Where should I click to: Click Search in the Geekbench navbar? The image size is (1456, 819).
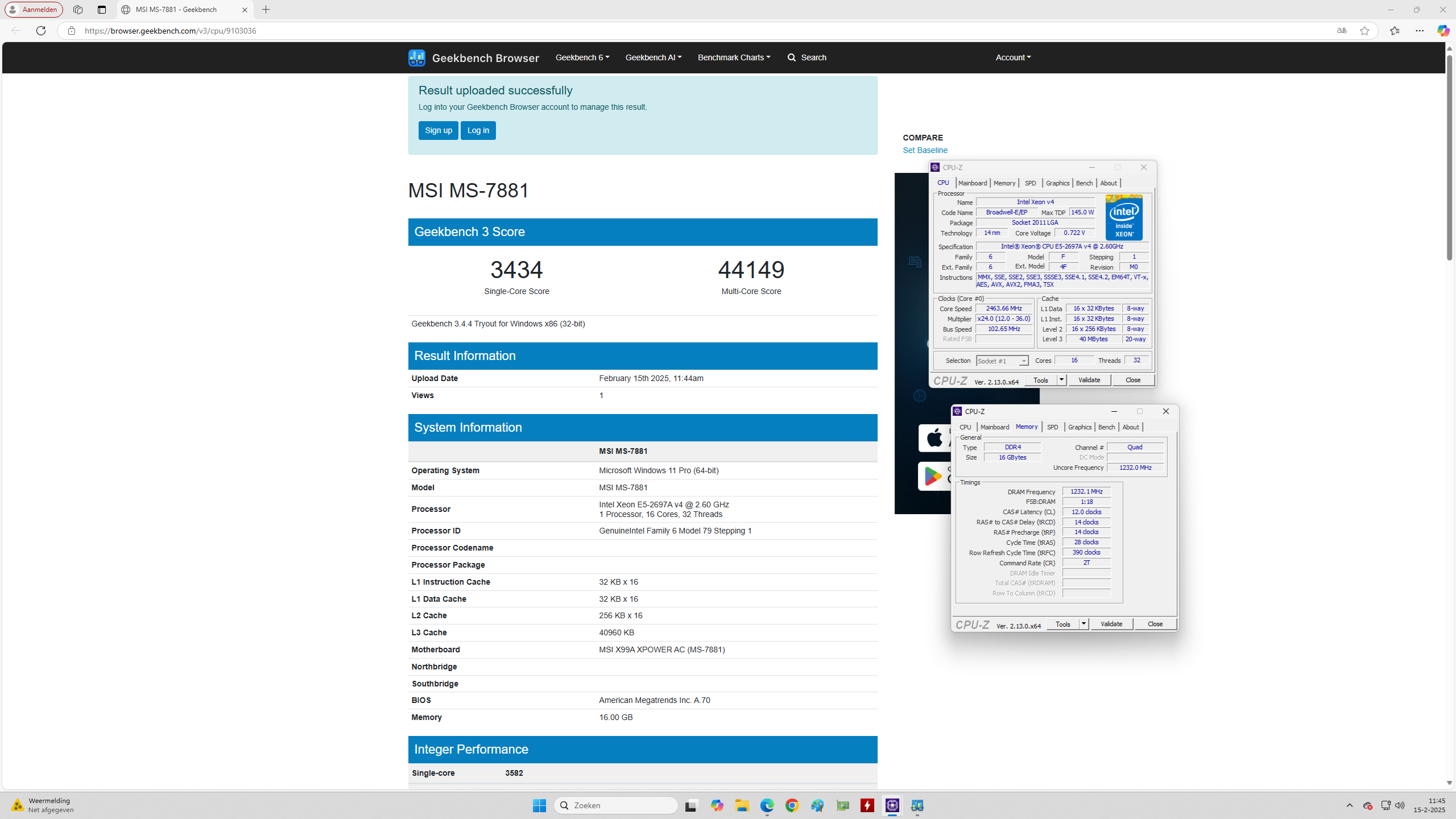pyautogui.click(x=806, y=57)
